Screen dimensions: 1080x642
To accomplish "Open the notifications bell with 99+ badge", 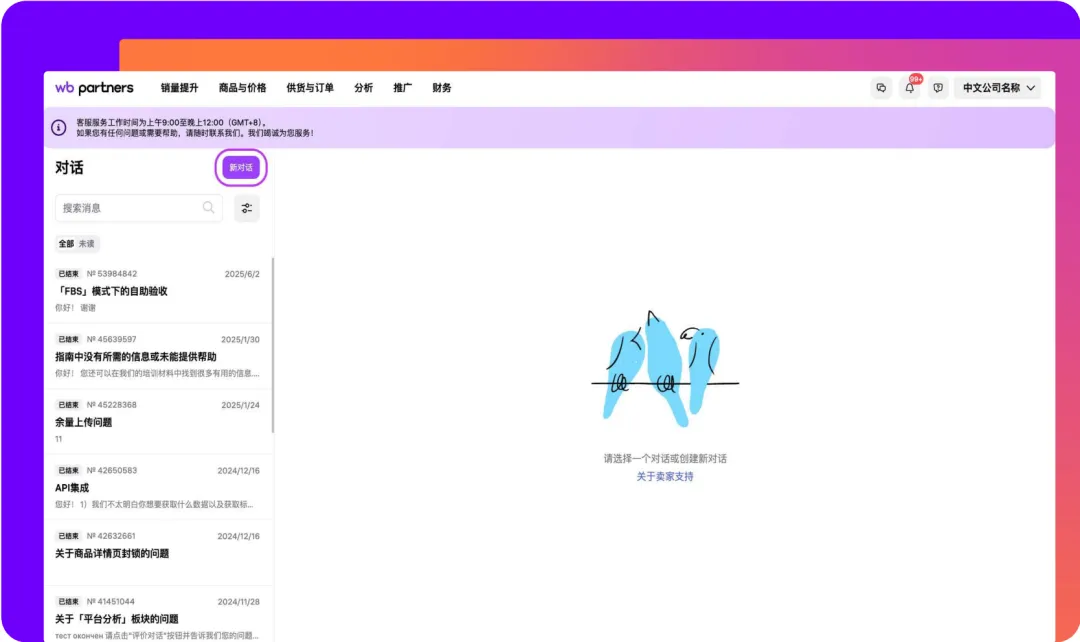I will coord(909,88).
